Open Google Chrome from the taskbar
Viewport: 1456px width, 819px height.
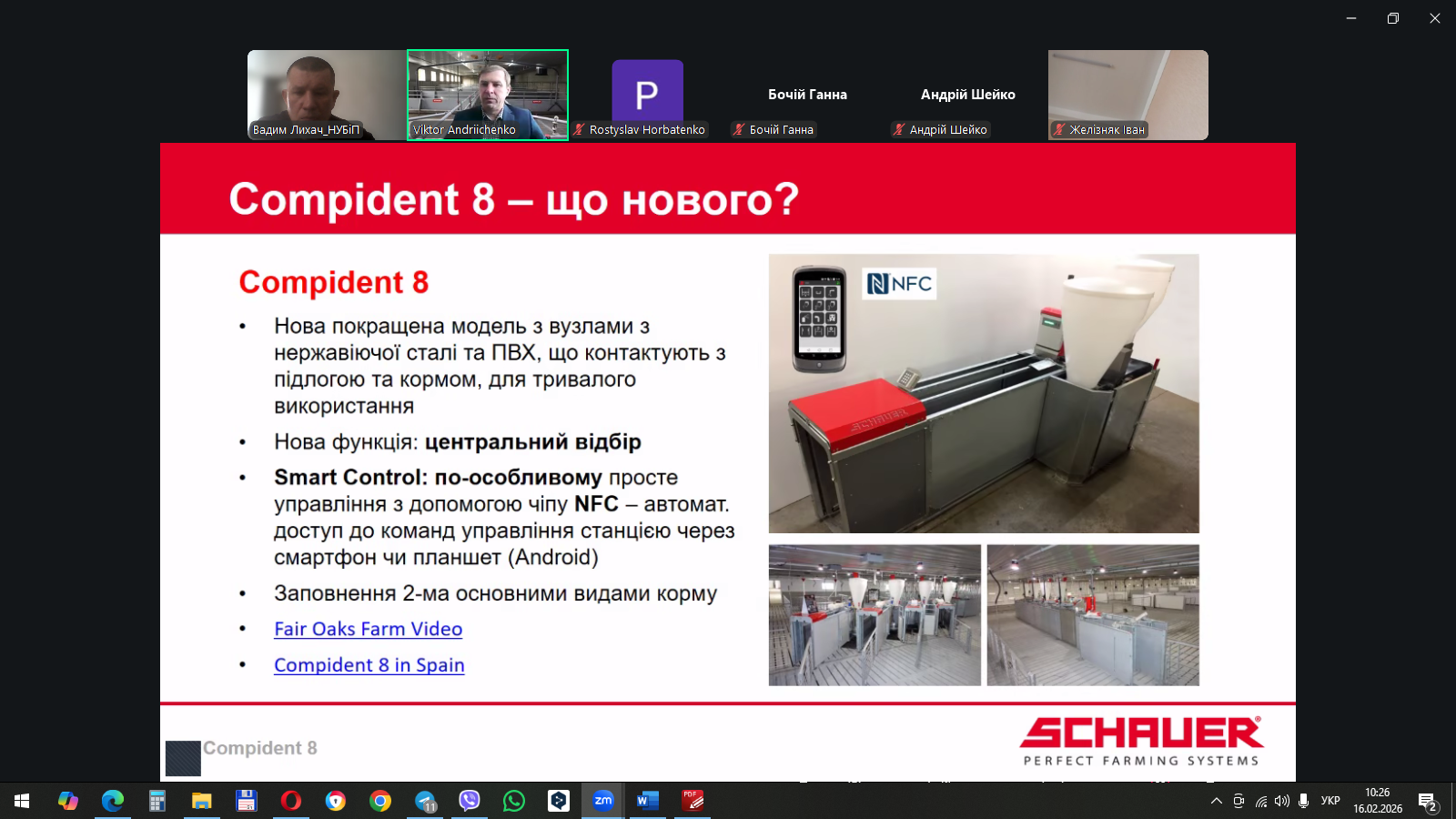pos(380,801)
